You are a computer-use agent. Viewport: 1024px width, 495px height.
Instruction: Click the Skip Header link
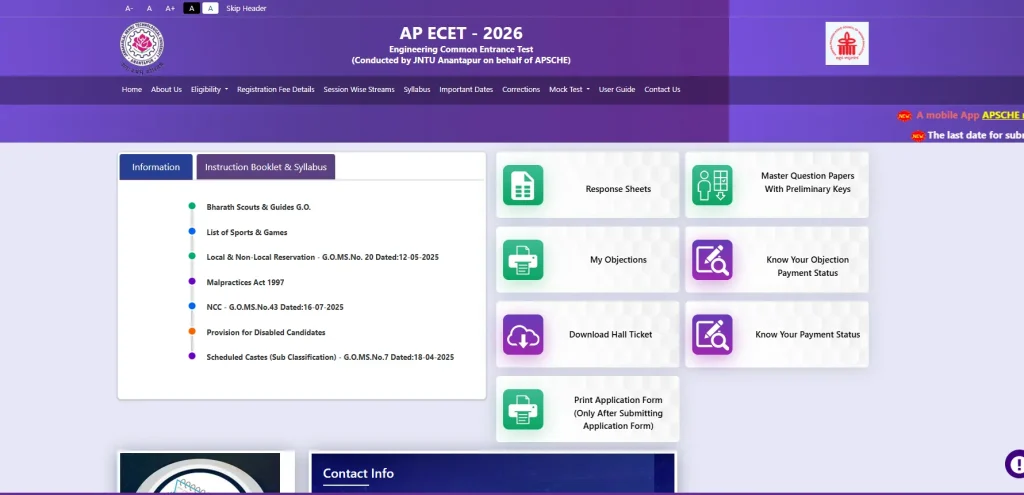coord(246,8)
